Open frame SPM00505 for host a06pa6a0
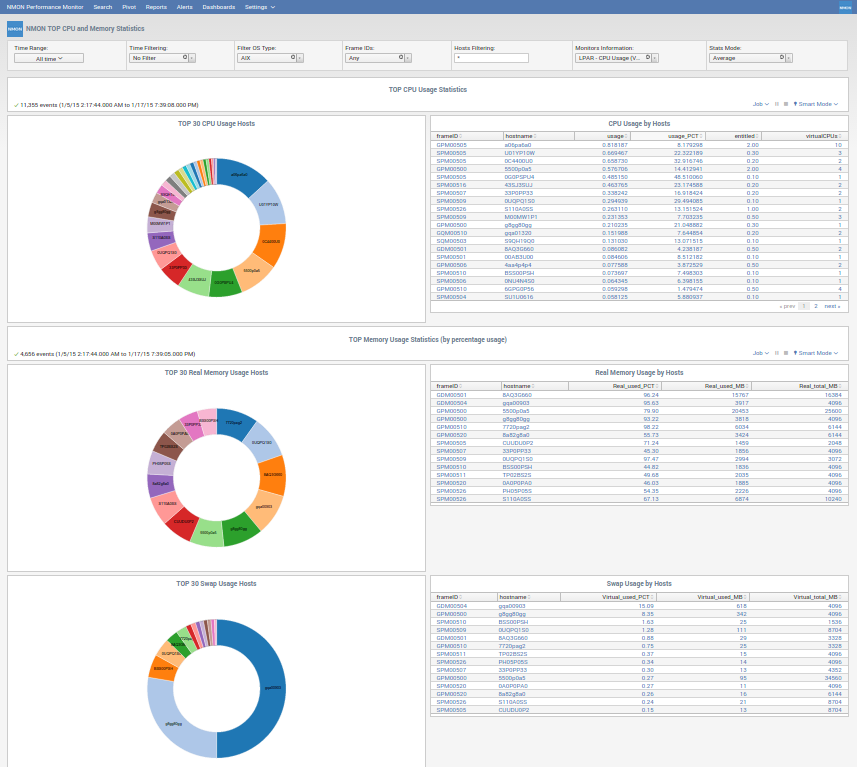The width and height of the screenshot is (857, 767). 451,145
